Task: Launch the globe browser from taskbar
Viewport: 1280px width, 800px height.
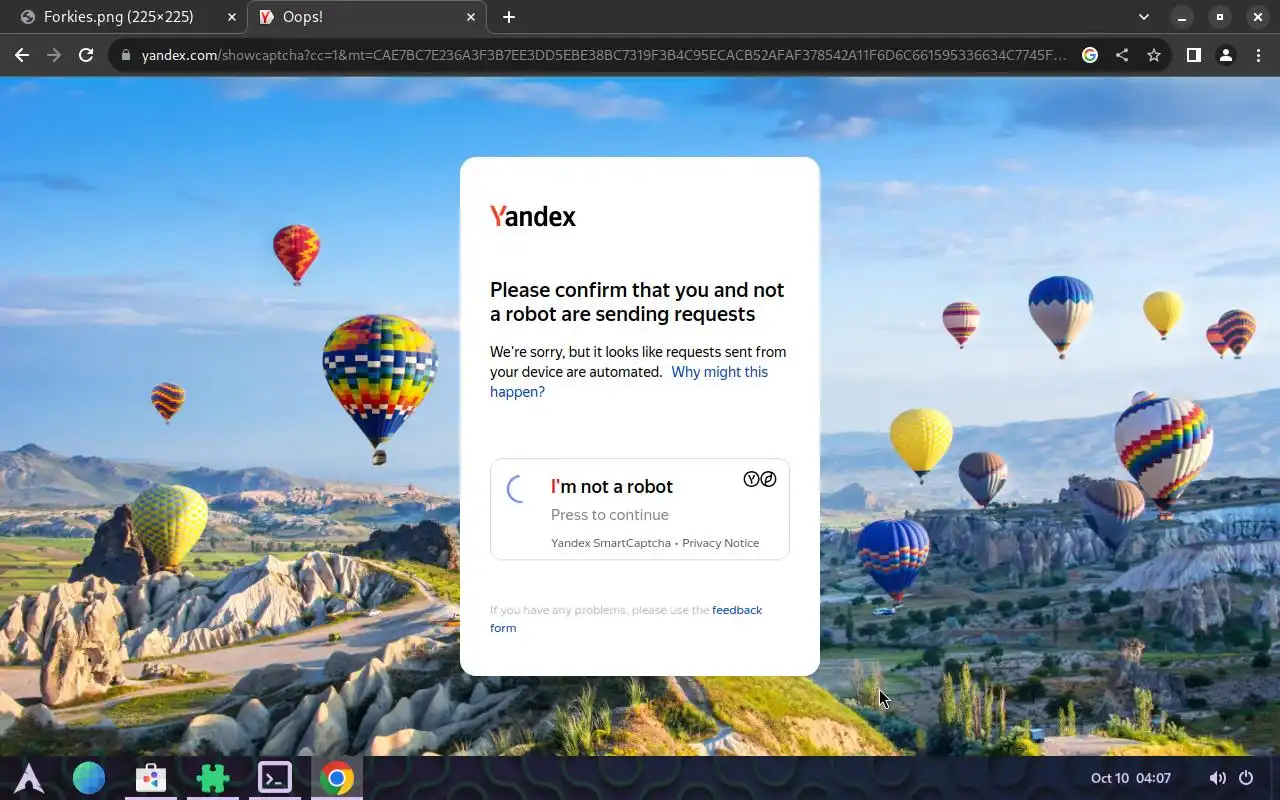Action: (x=89, y=778)
